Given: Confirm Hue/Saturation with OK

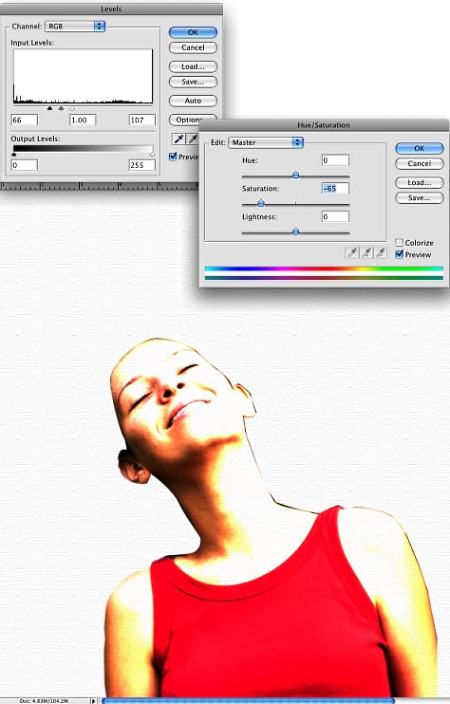Looking at the screenshot, I should point(419,148).
